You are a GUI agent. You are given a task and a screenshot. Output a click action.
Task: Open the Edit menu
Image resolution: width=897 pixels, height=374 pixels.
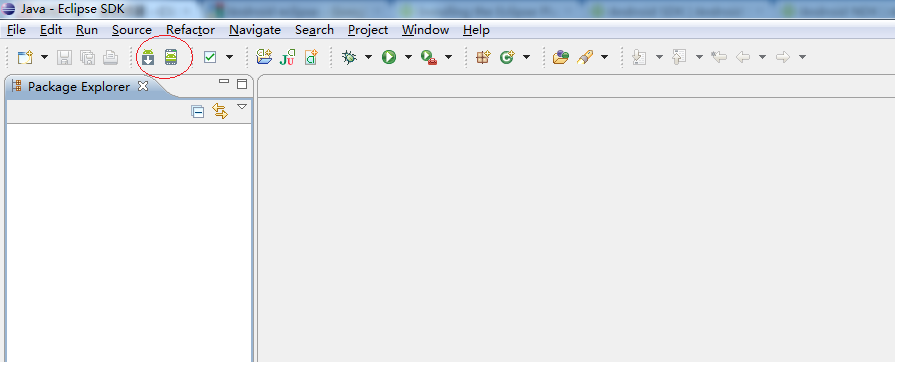(x=51, y=30)
